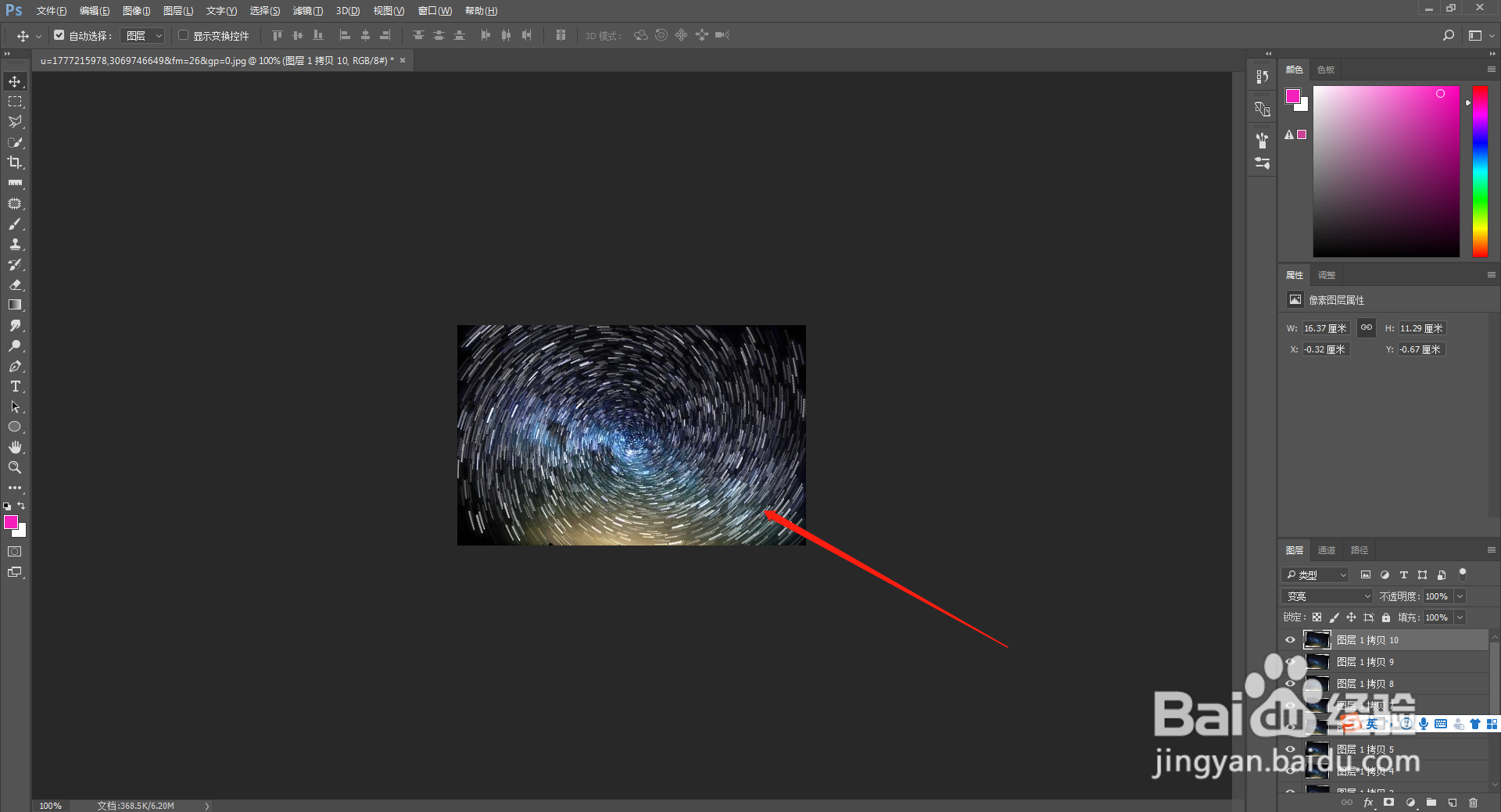
Task: Select the Path Selection tool
Action: tap(15, 406)
